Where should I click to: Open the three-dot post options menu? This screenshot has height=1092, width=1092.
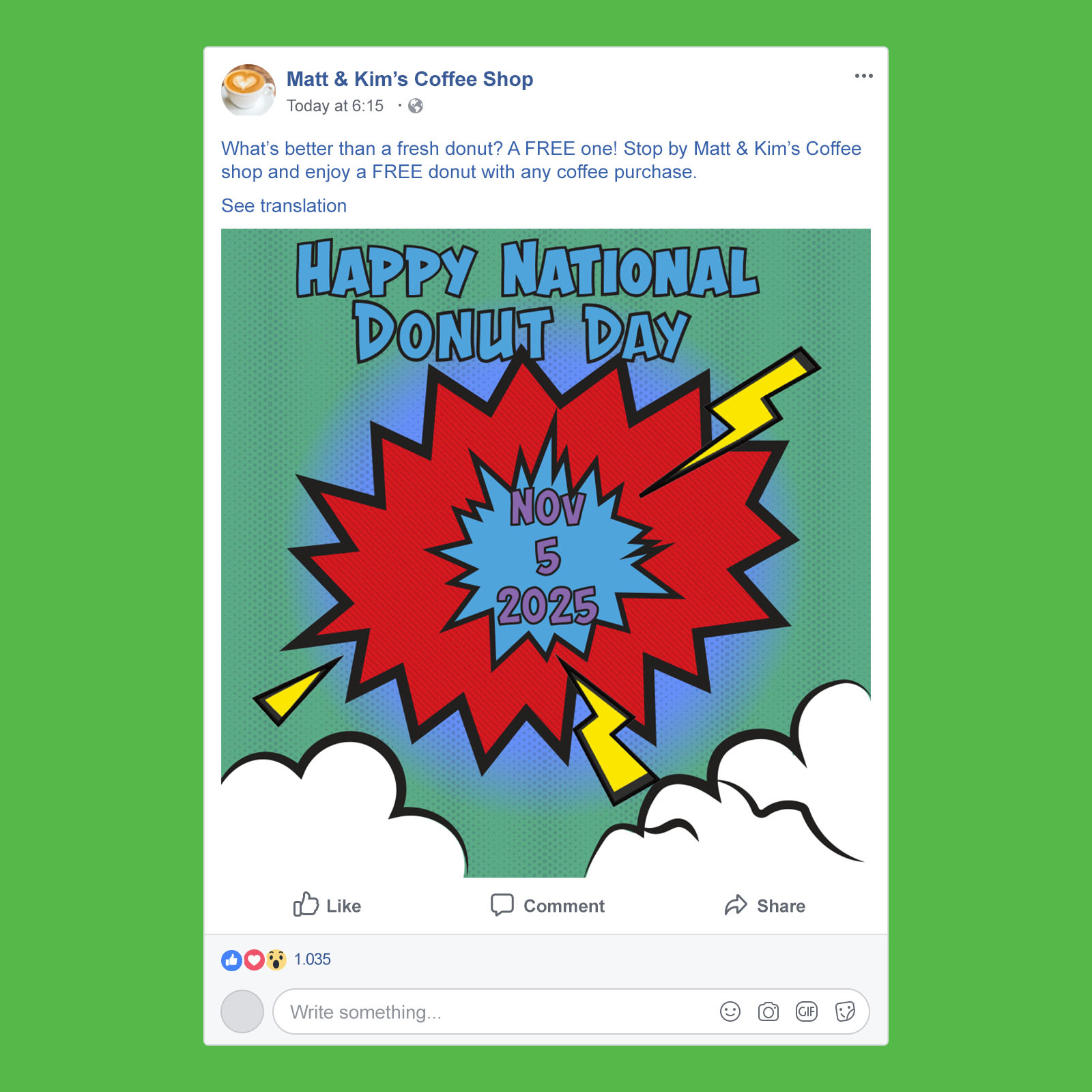[863, 76]
